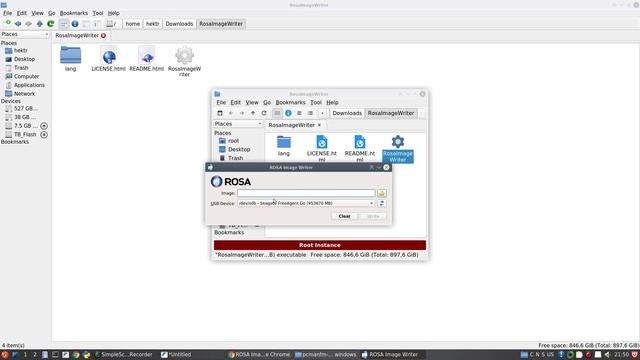
Task: Switch to 'SimpleSc...Recorder' taskbar entry
Action: point(124,355)
